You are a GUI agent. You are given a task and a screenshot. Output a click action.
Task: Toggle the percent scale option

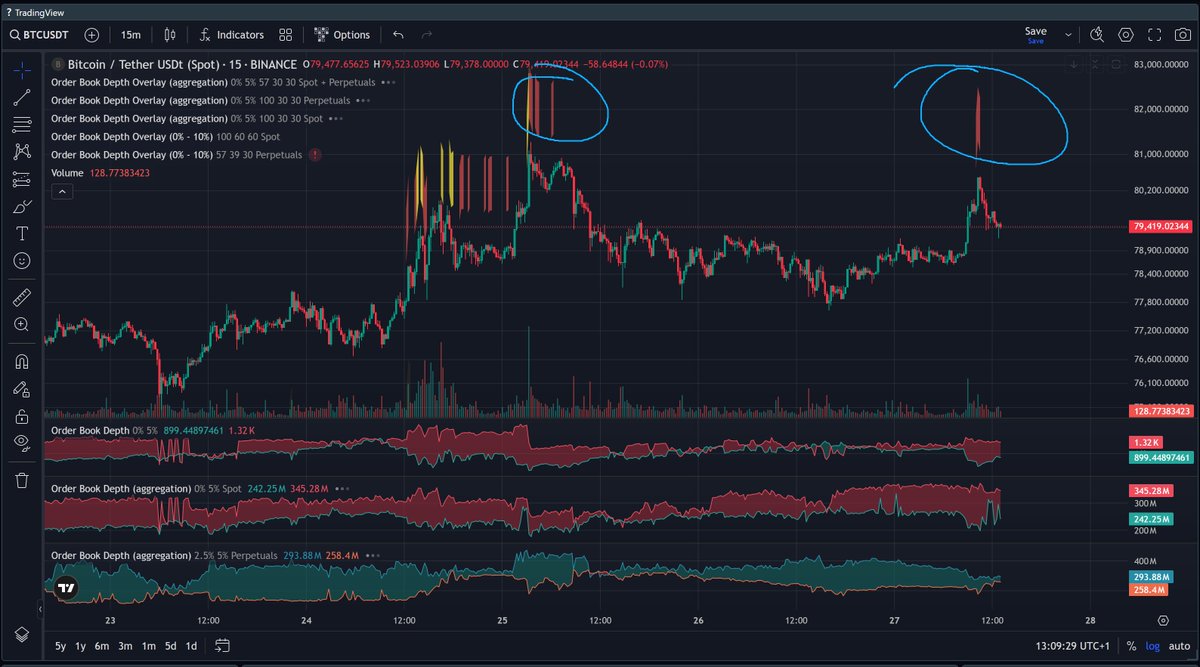[1131, 646]
